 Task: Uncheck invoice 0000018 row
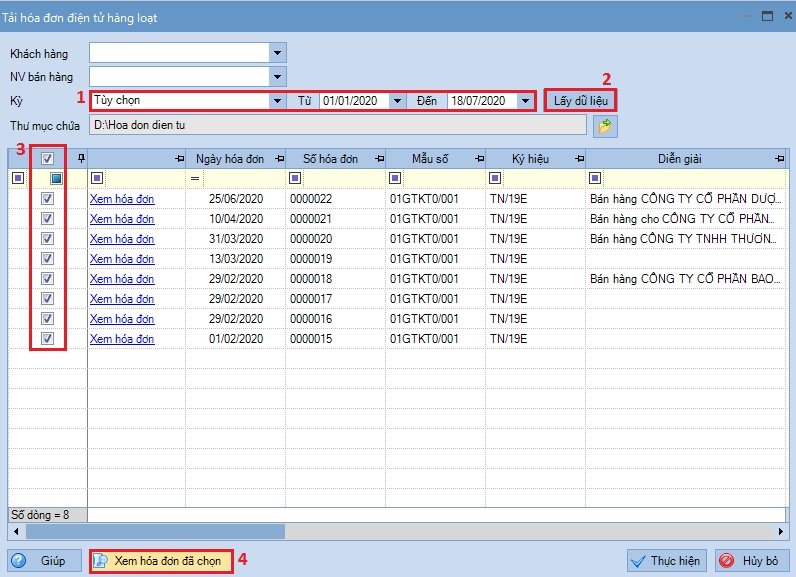coord(47,279)
